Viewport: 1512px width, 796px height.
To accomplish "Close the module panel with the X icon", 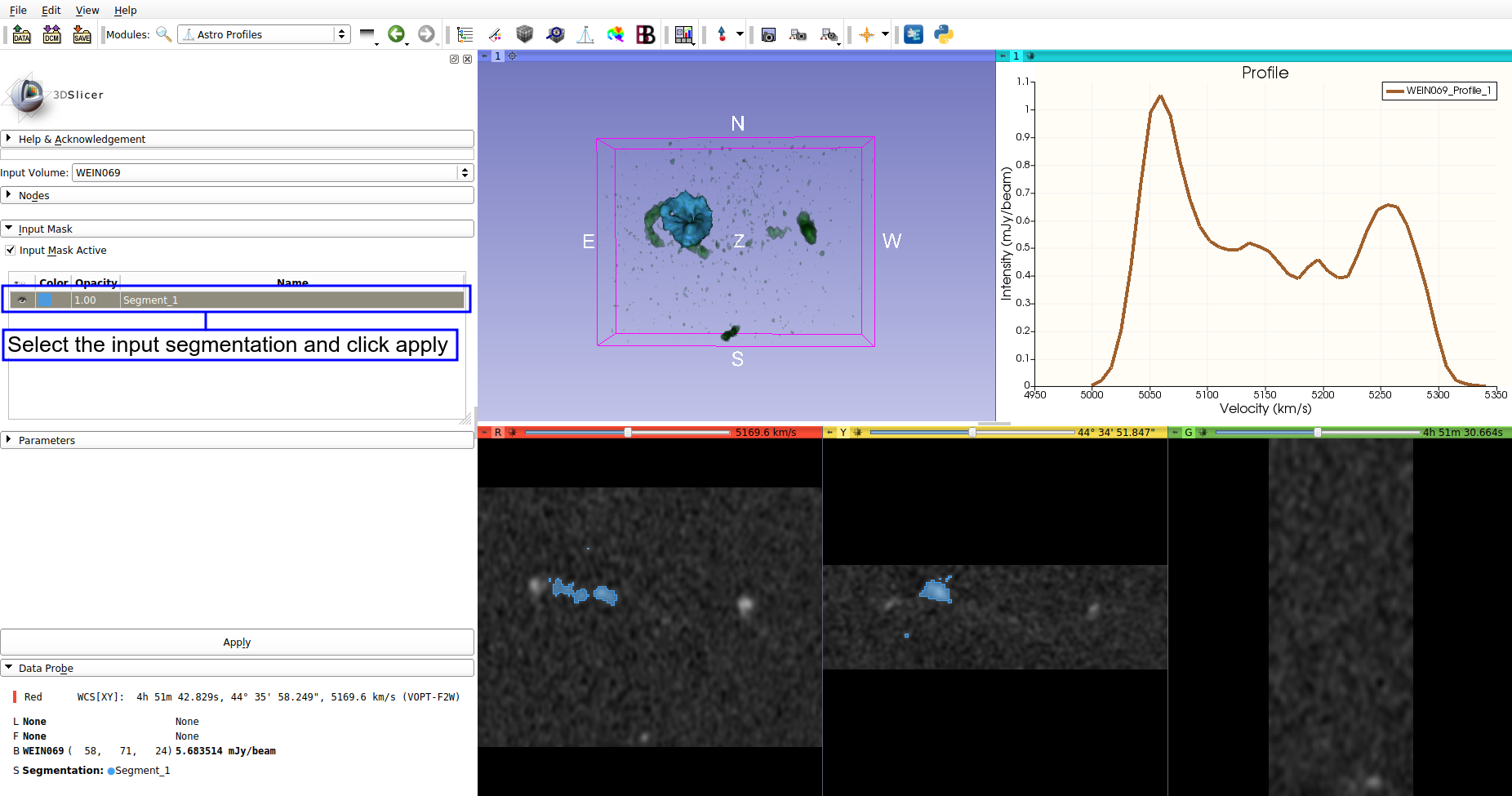I will click(467, 60).
